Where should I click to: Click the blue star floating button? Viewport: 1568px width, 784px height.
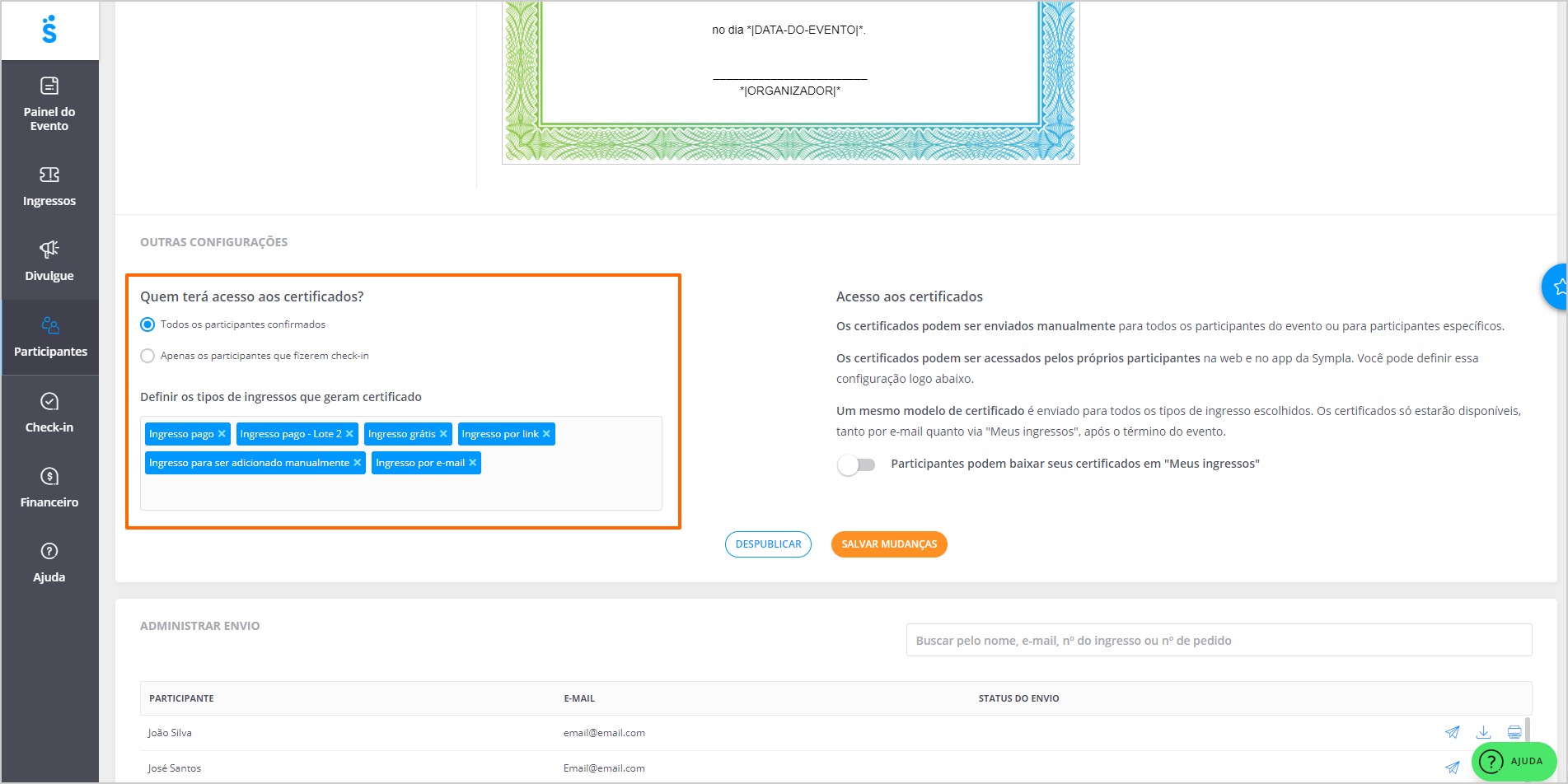[x=1556, y=287]
